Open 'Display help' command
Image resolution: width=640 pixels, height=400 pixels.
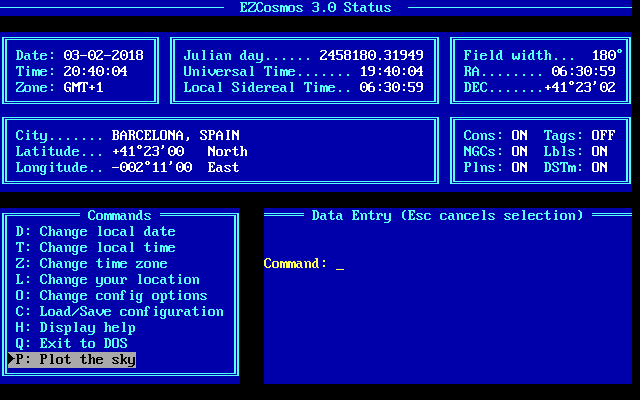[75, 328]
